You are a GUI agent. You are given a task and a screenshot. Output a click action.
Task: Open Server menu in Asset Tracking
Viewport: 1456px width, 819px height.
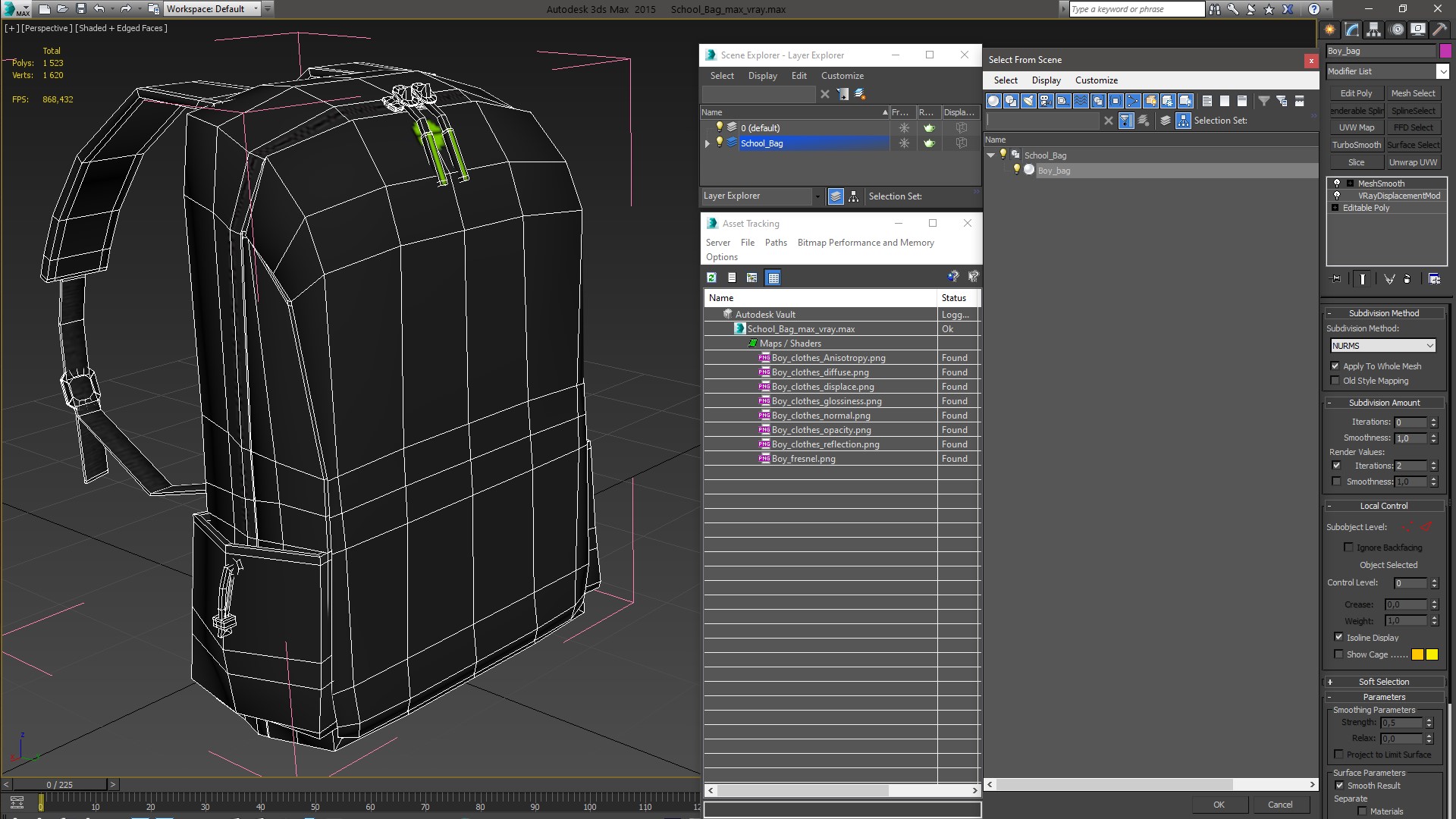pyautogui.click(x=718, y=243)
